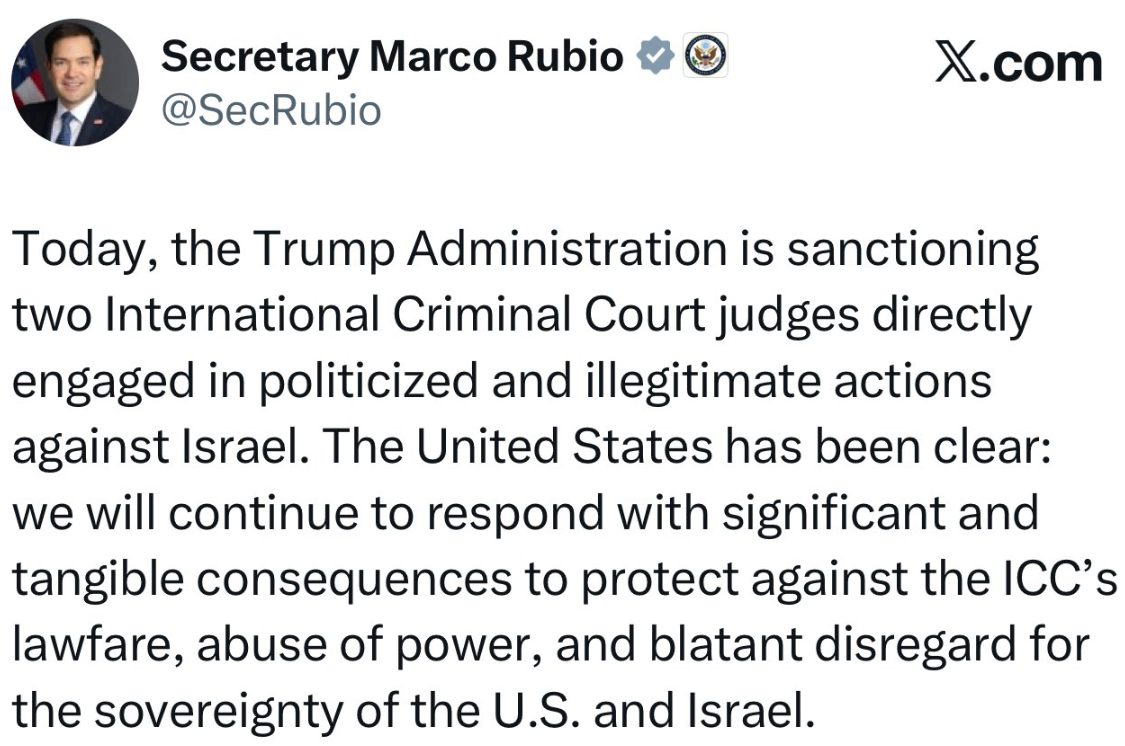1125x746 pixels.
Task: Click the blue verified checkmark badge
Action: [654, 57]
